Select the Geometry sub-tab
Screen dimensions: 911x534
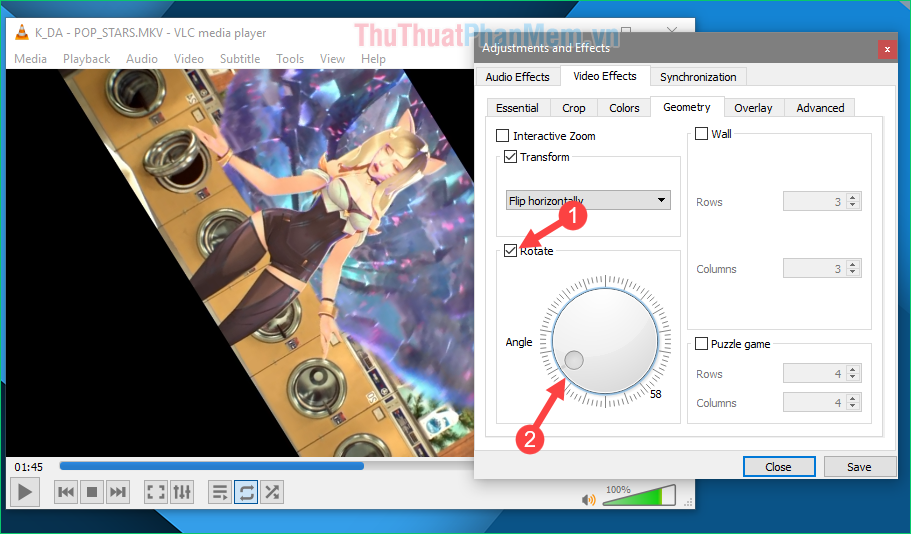687,107
